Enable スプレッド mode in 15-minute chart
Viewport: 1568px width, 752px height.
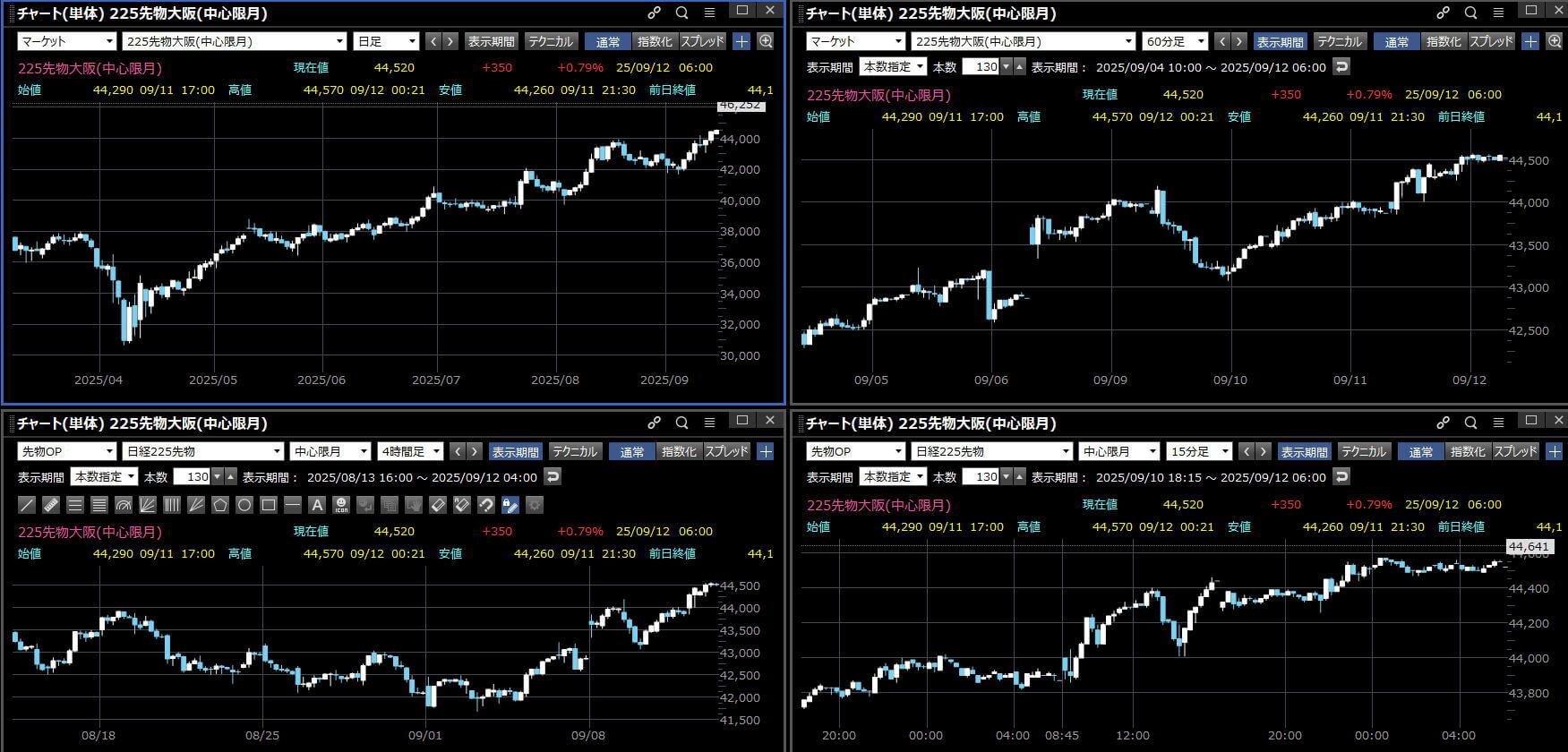point(1515,451)
